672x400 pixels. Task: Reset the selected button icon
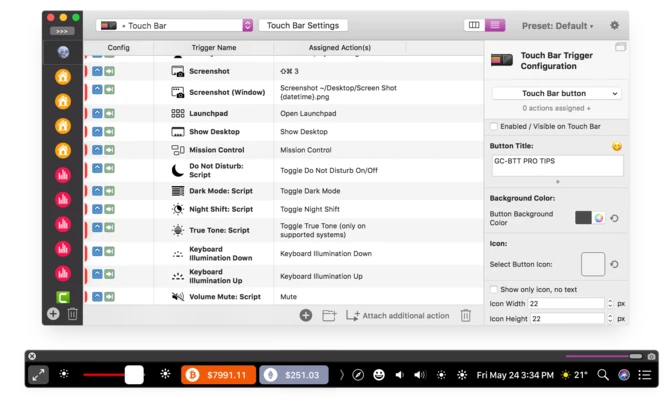614,264
